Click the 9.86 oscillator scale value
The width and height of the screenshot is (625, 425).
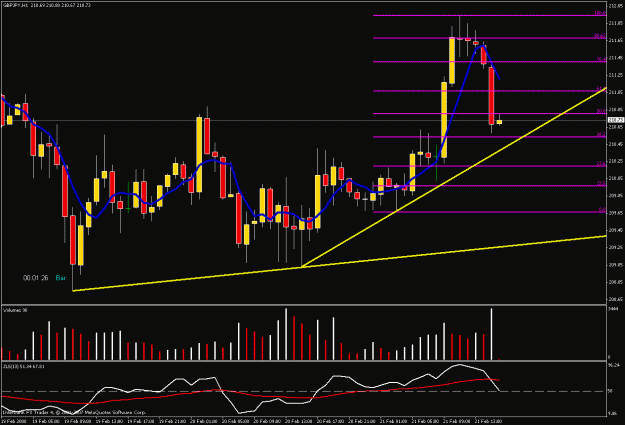coord(613,413)
